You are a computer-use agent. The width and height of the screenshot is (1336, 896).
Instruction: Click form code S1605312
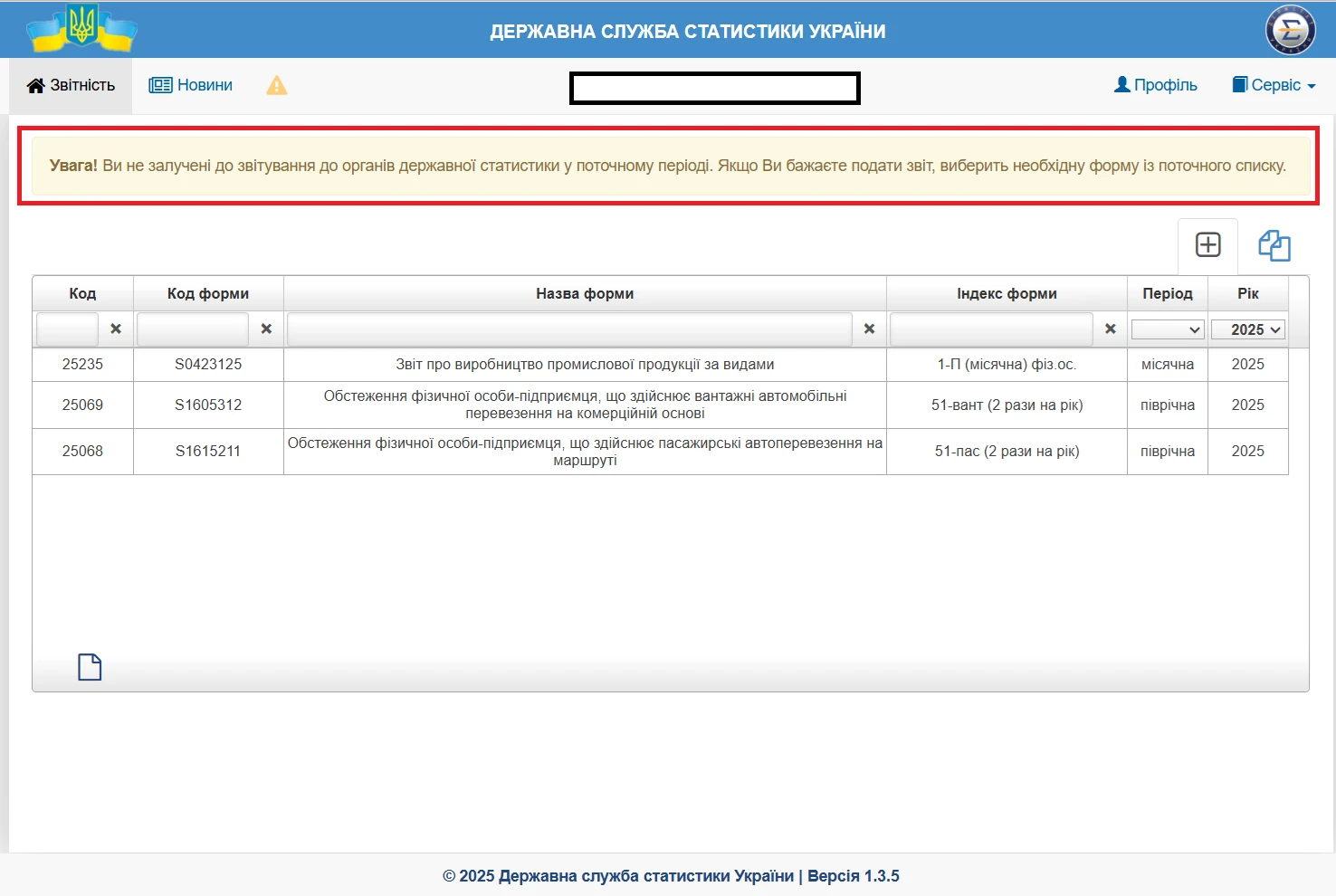point(208,405)
